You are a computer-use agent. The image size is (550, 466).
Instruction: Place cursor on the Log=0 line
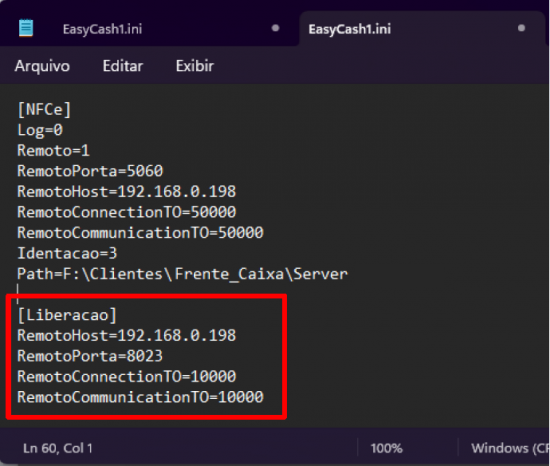click(x=40, y=130)
